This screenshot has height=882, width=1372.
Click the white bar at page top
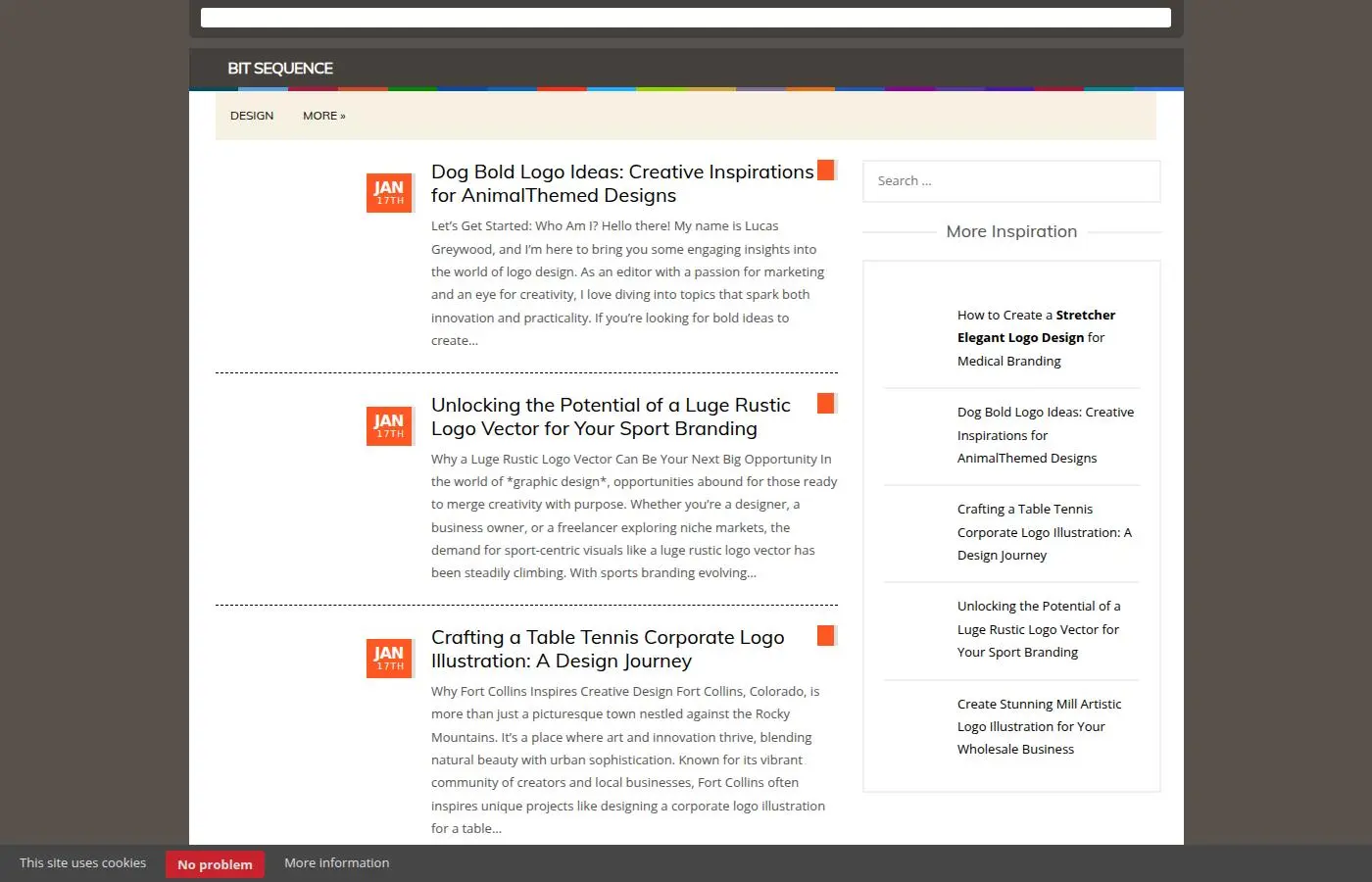[686, 18]
